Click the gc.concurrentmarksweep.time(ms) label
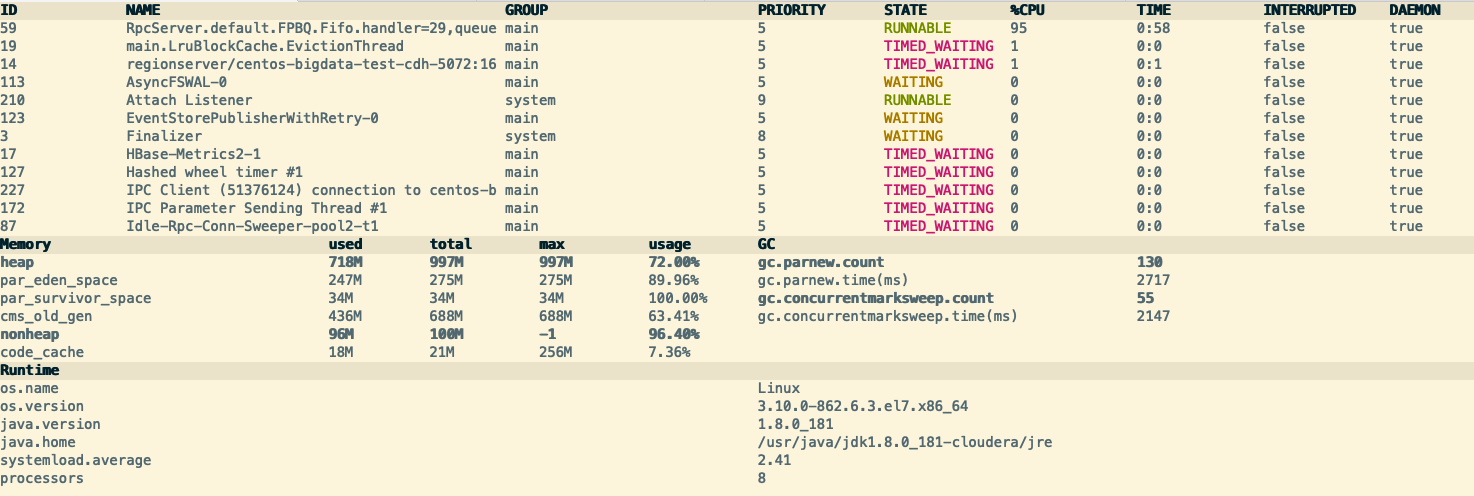The image size is (1474, 496). click(887, 316)
